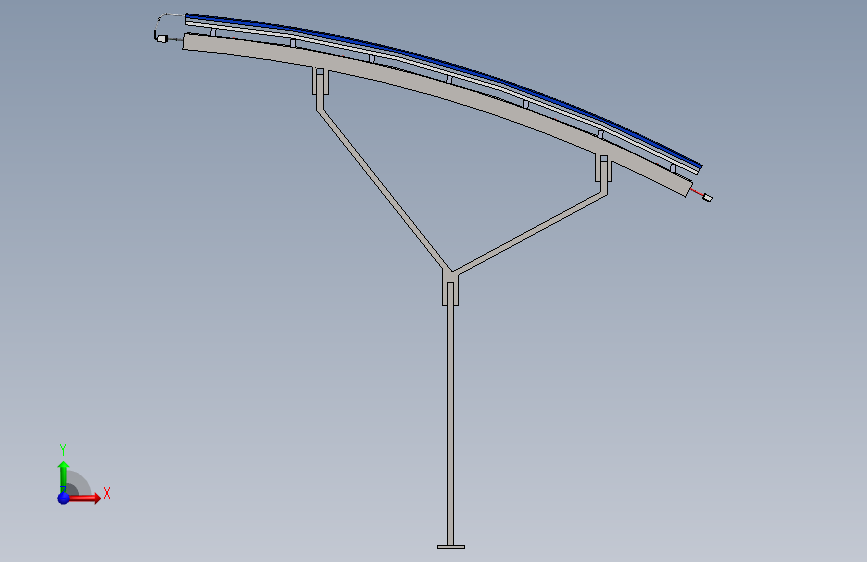
Task: Select the small fixture on the red line at right end
Action: point(707,197)
